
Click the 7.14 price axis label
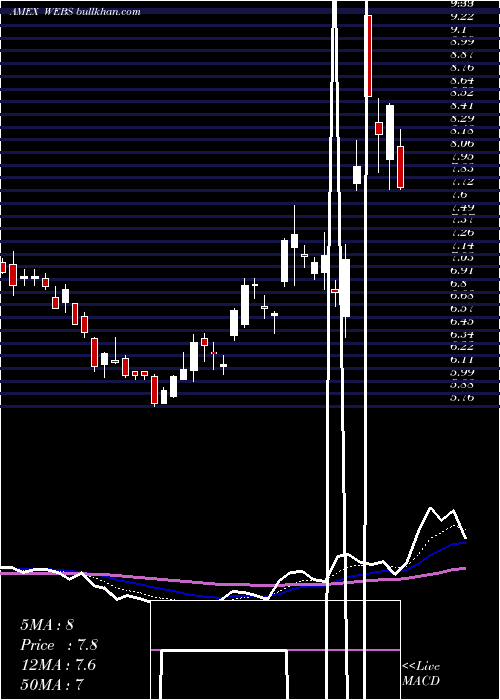click(462, 245)
